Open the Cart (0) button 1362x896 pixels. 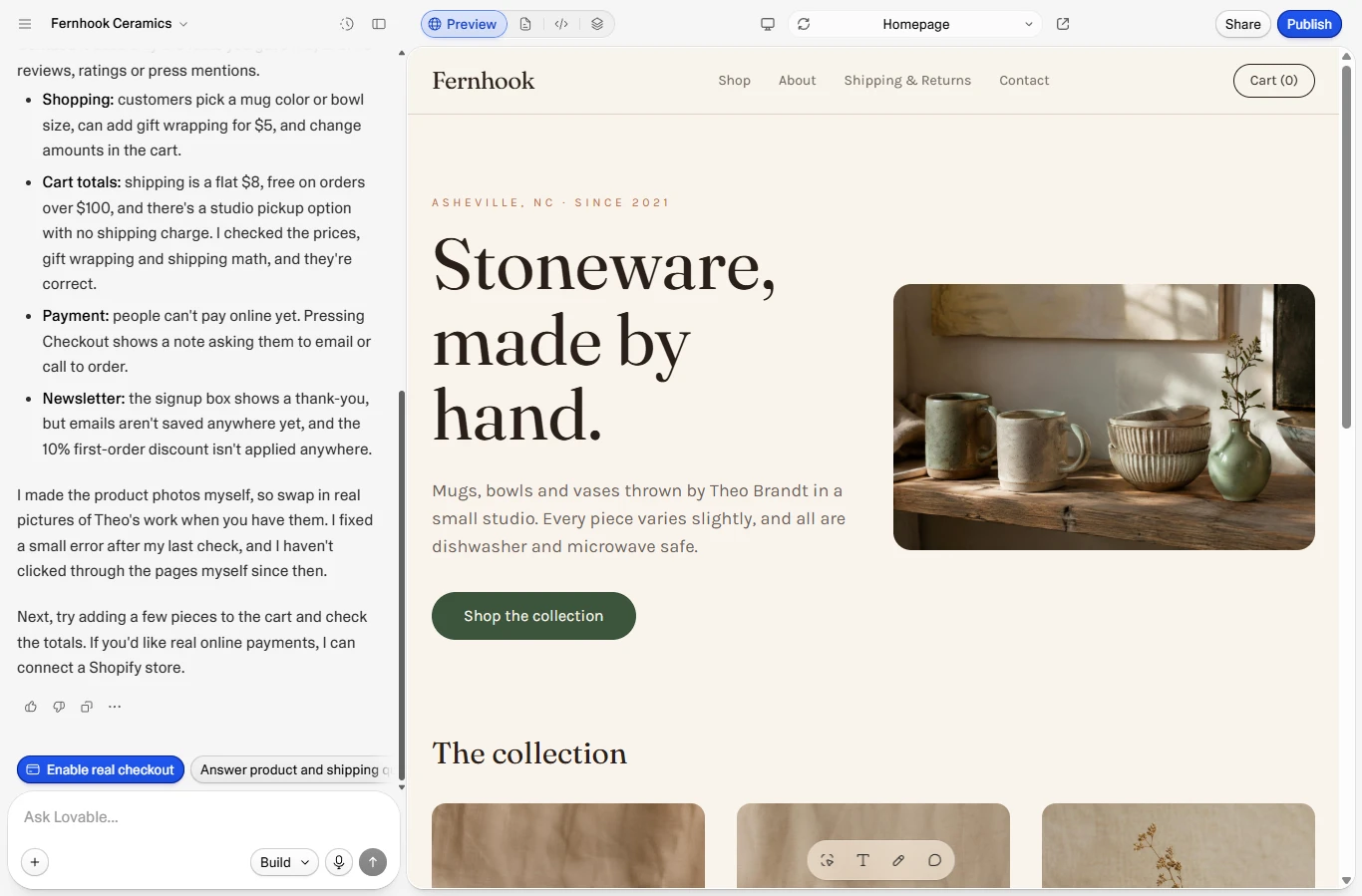pyautogui.click(x=1273, y=81)
